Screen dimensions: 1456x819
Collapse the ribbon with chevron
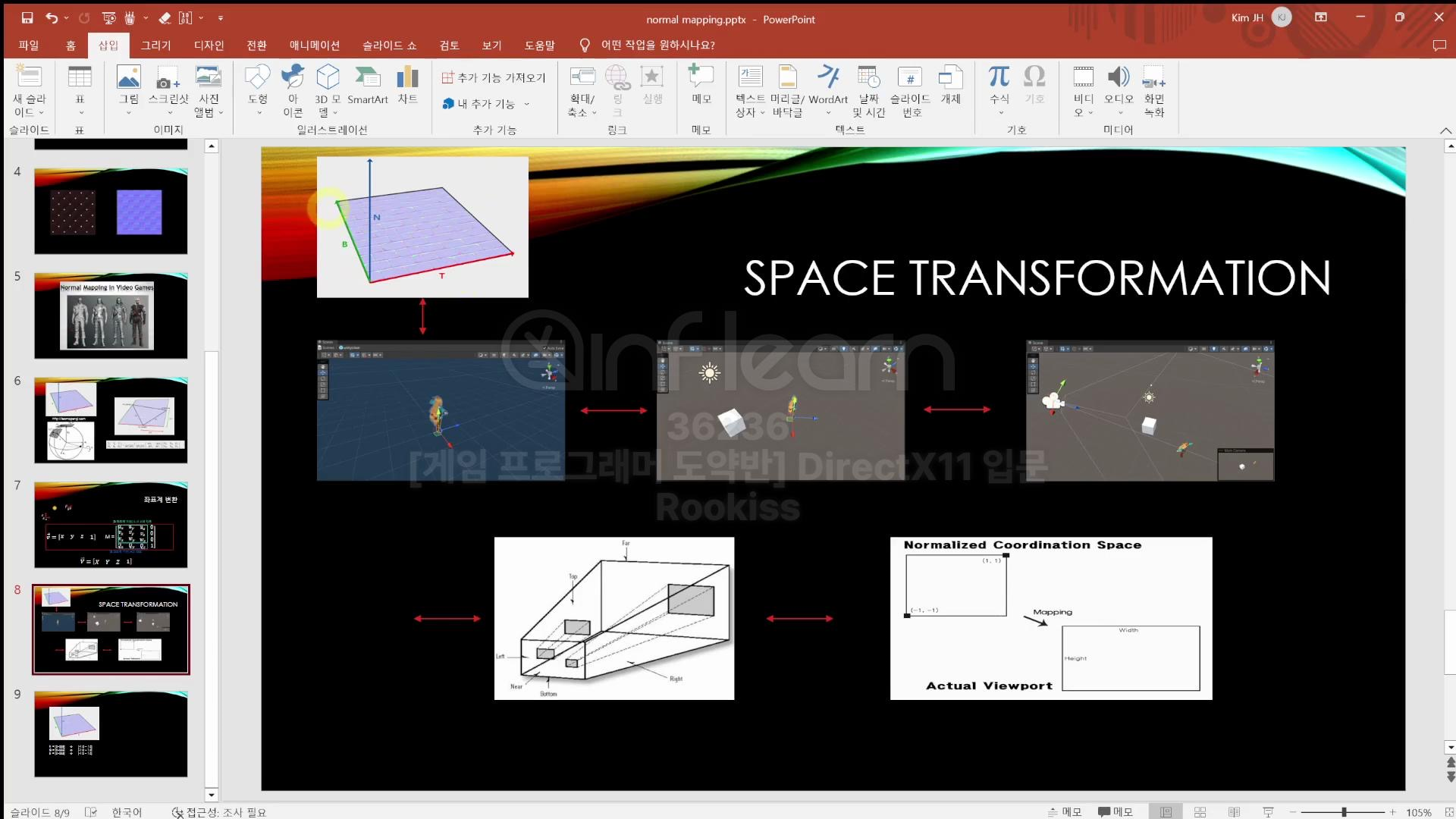[1445, 130]
